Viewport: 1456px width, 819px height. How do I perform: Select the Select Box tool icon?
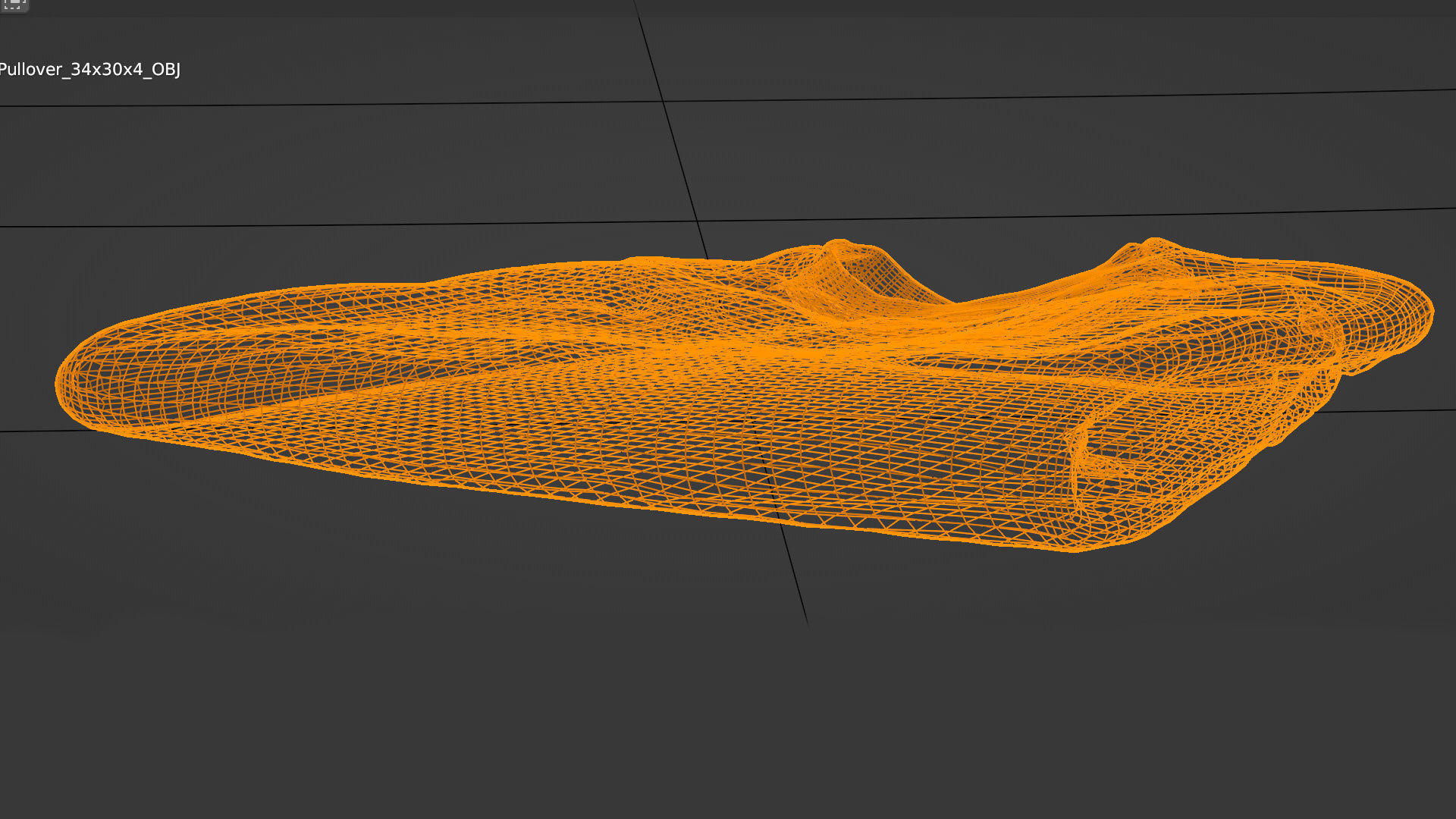14,5
